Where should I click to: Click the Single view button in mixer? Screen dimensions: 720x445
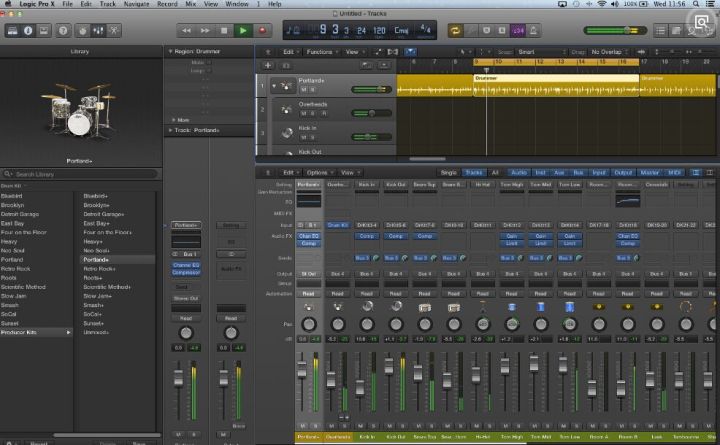click(449, 173)
